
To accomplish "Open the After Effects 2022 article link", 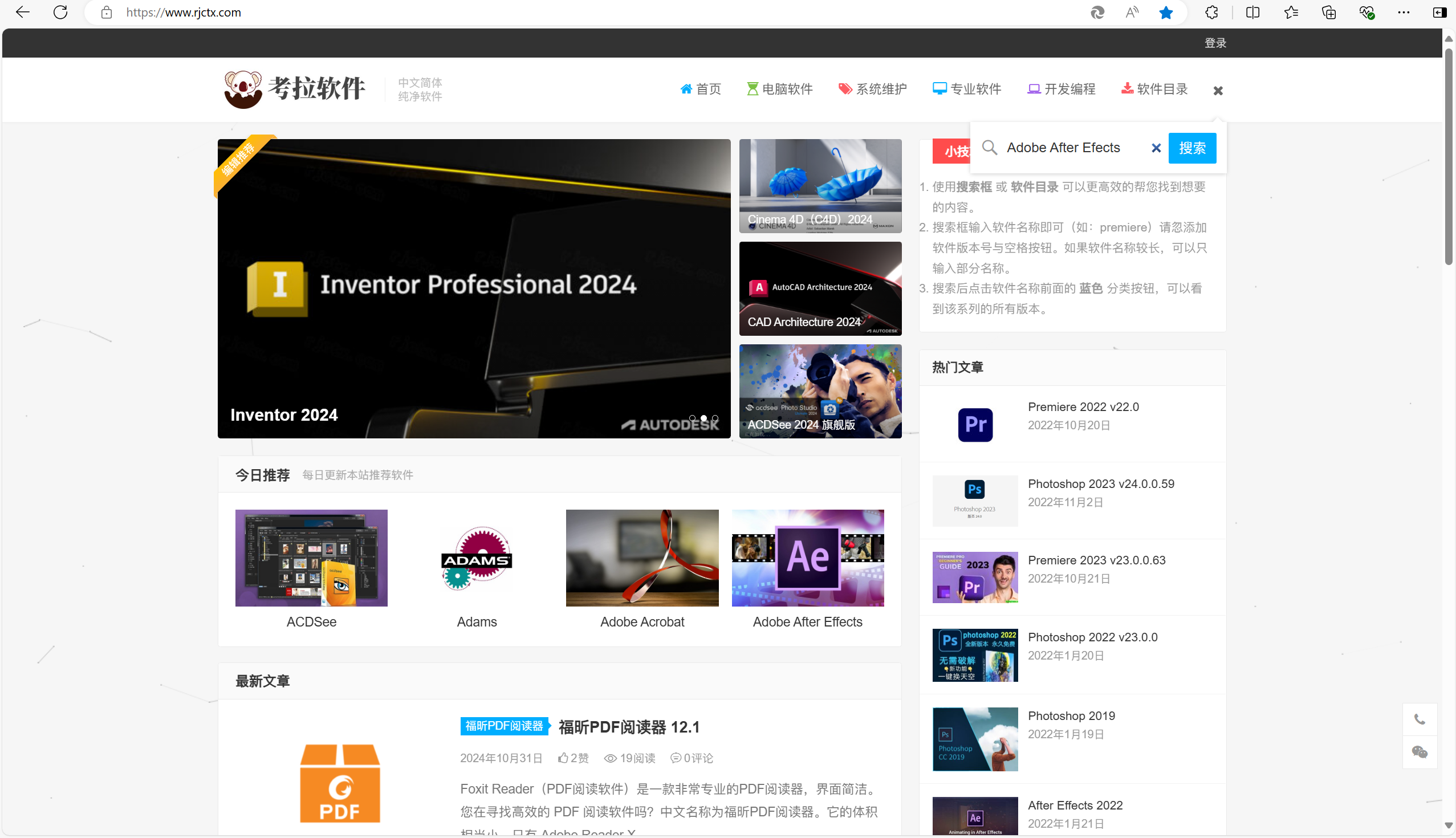I will [x=1075, y=805].
